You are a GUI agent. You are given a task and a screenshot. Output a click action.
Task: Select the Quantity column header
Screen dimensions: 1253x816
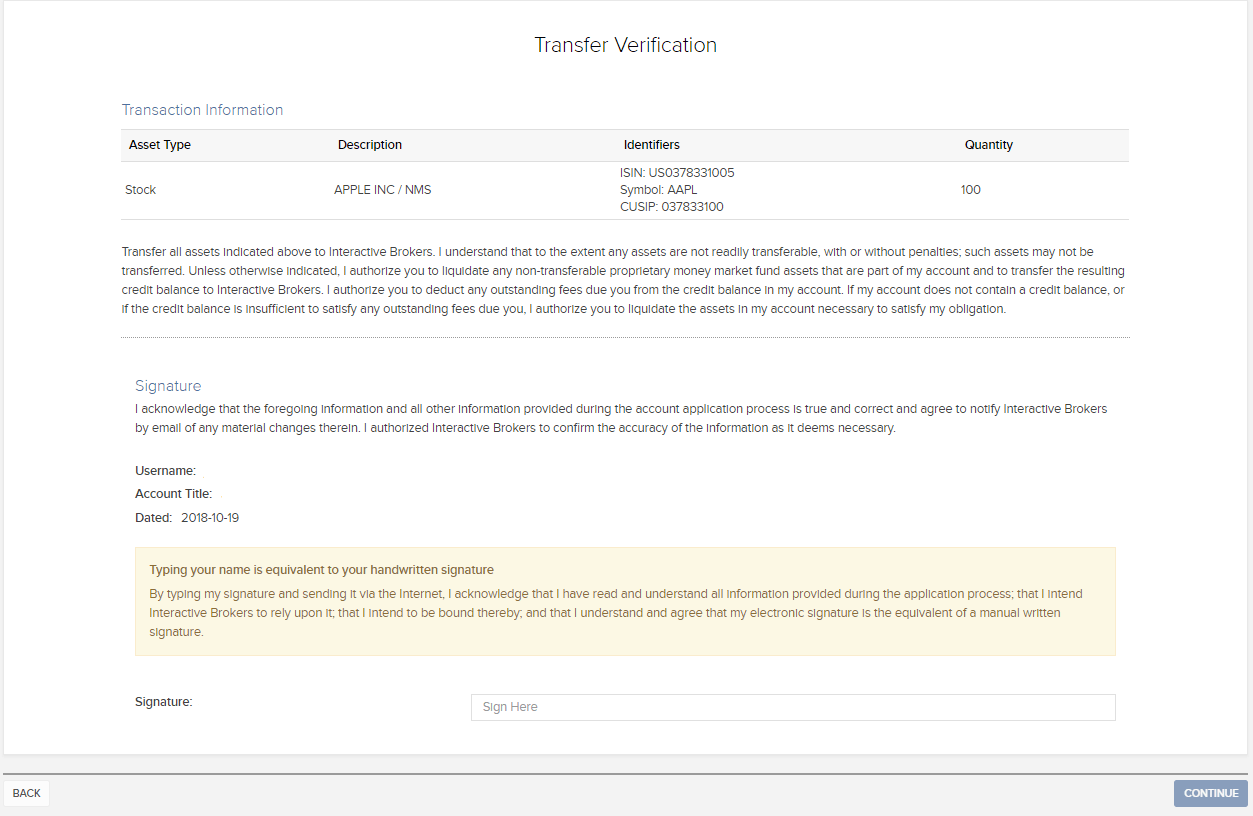coord(989,145)
